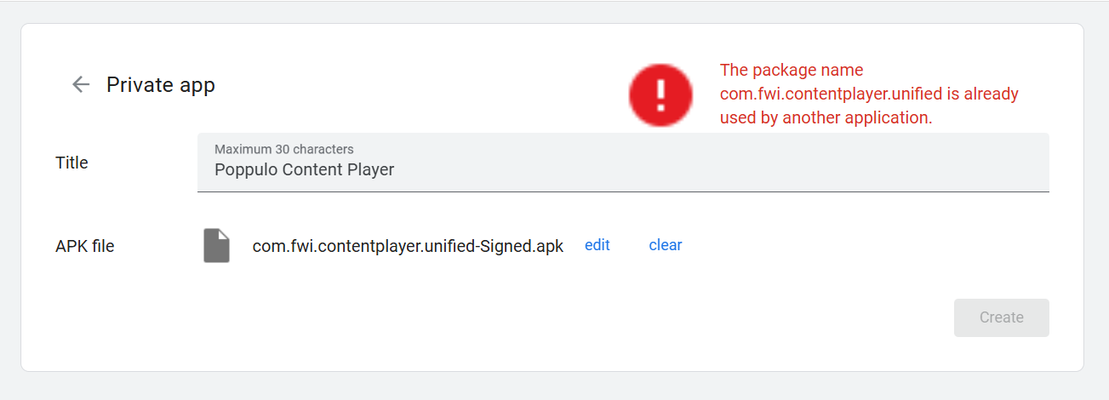Click the blank space between 'edit' and 'clear'
Image resolution: width=1109 pixels, height=400 pixels.
629,245
